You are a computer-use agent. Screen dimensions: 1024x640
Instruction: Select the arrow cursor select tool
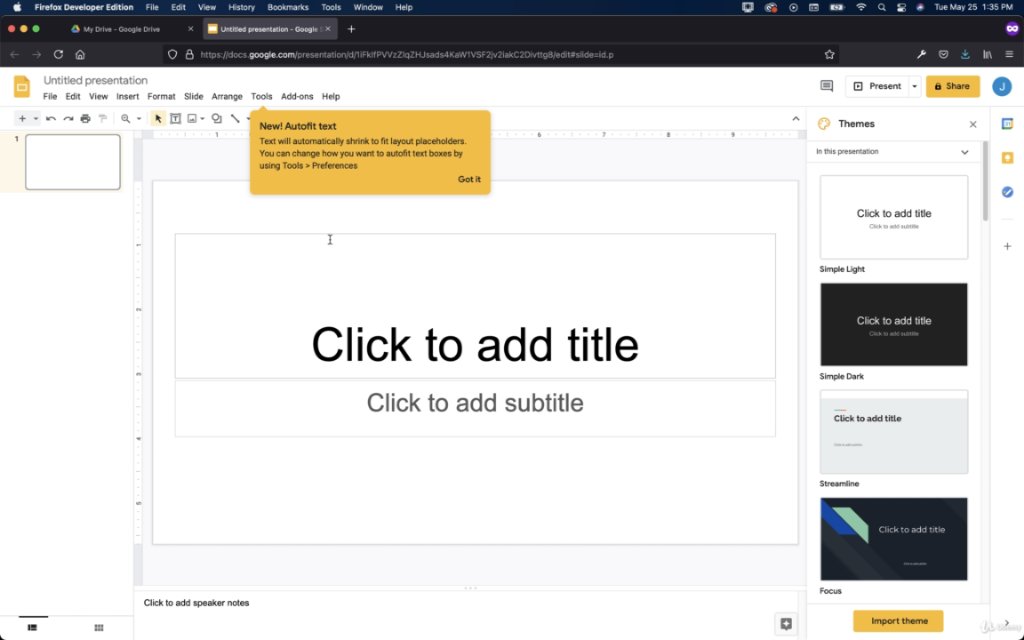pos(157,119)
